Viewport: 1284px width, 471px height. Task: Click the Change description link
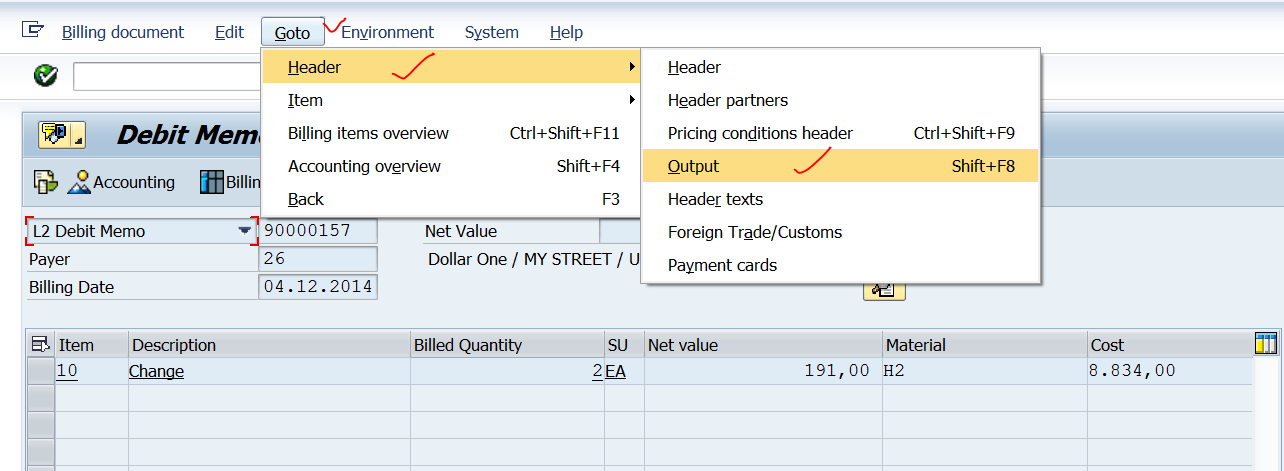tap(156, 371)
